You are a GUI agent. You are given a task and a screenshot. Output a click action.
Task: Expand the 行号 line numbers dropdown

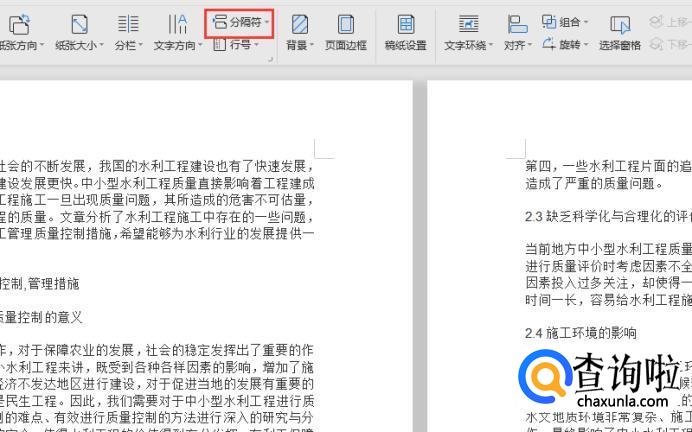(256, 45)
